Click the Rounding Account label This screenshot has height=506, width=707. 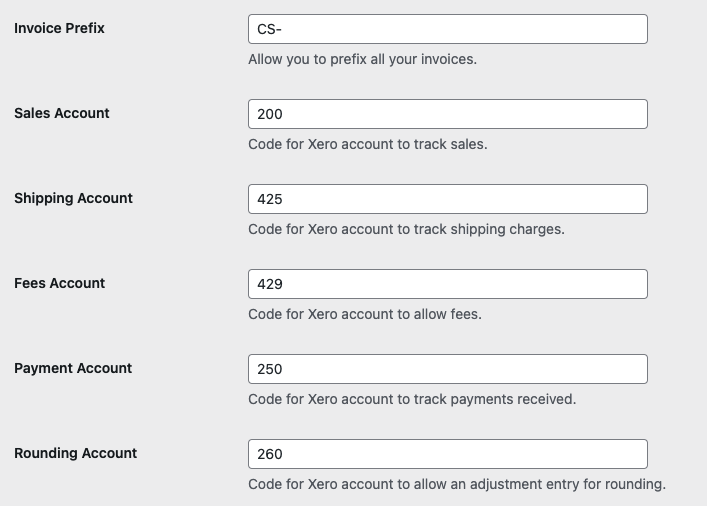[x=75, y=453]
